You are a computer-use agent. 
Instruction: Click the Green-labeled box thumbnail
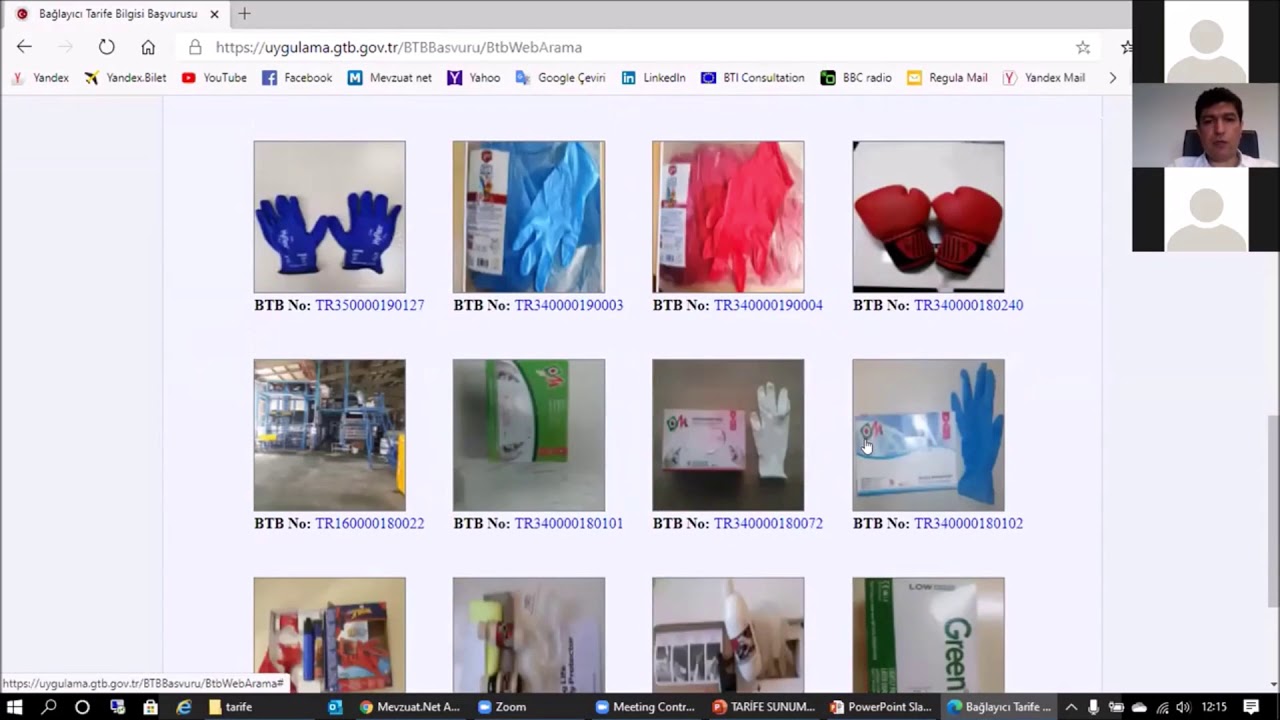click(928, 634)
